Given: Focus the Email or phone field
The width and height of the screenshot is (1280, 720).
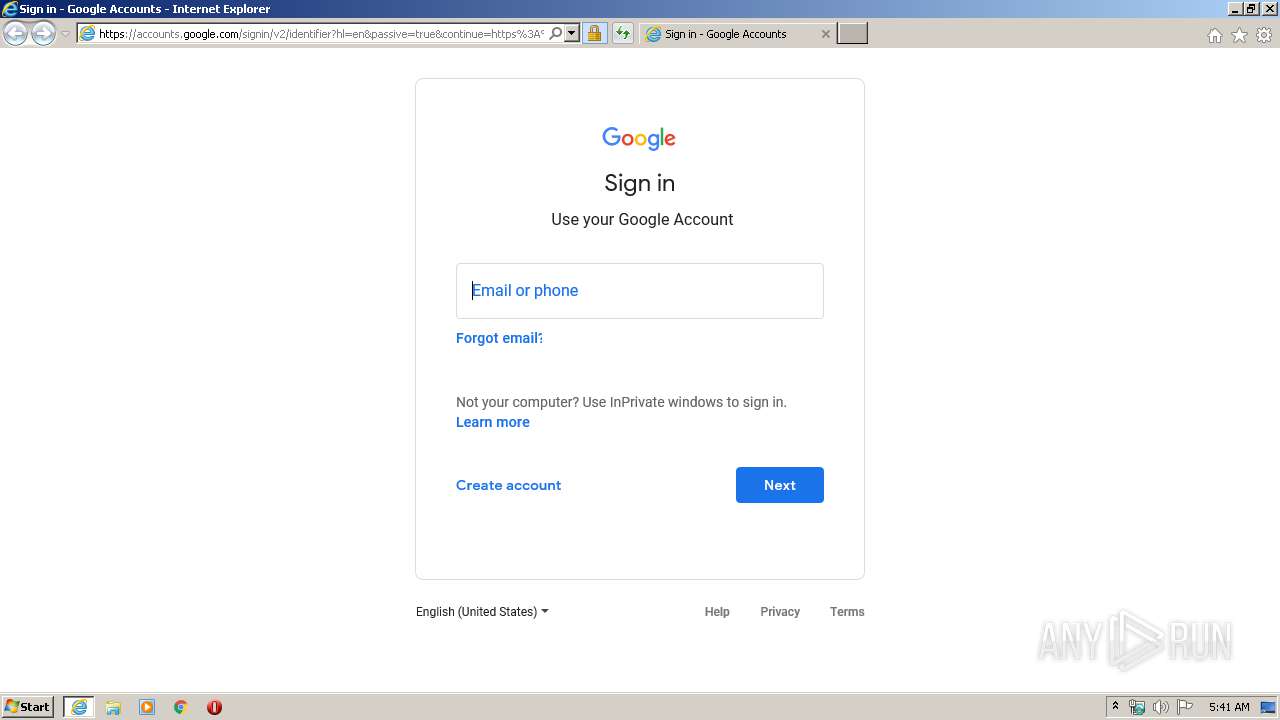Looking at the screenshot, I should [x=640, y=291].
